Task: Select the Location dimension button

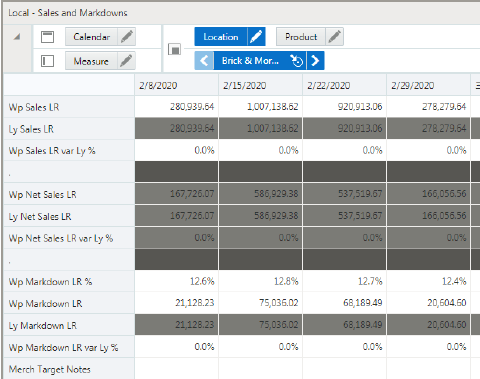Action: click(221, 37)
